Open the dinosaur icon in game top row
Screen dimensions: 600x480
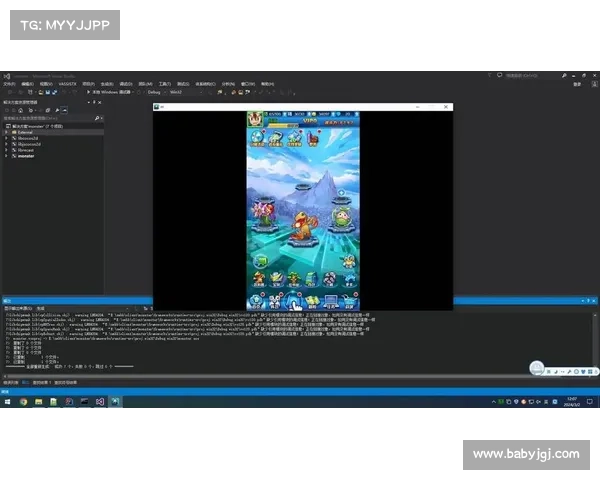tap(276, 138)
